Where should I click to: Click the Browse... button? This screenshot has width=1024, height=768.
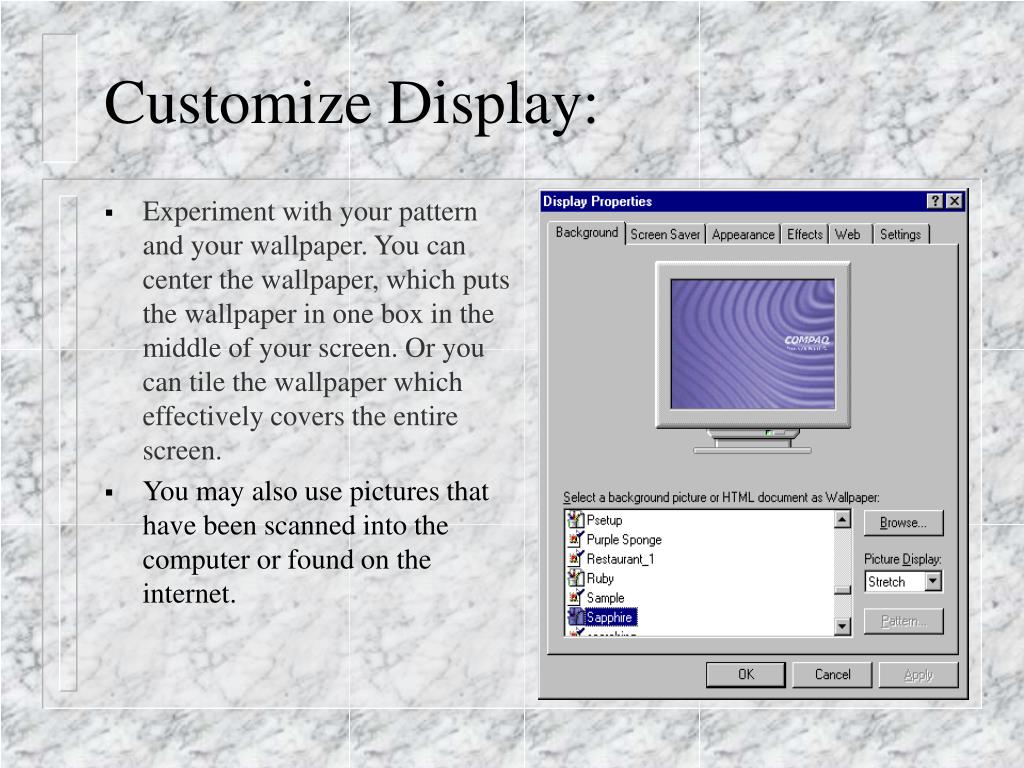pyautogui.click(x=903, y=522)
